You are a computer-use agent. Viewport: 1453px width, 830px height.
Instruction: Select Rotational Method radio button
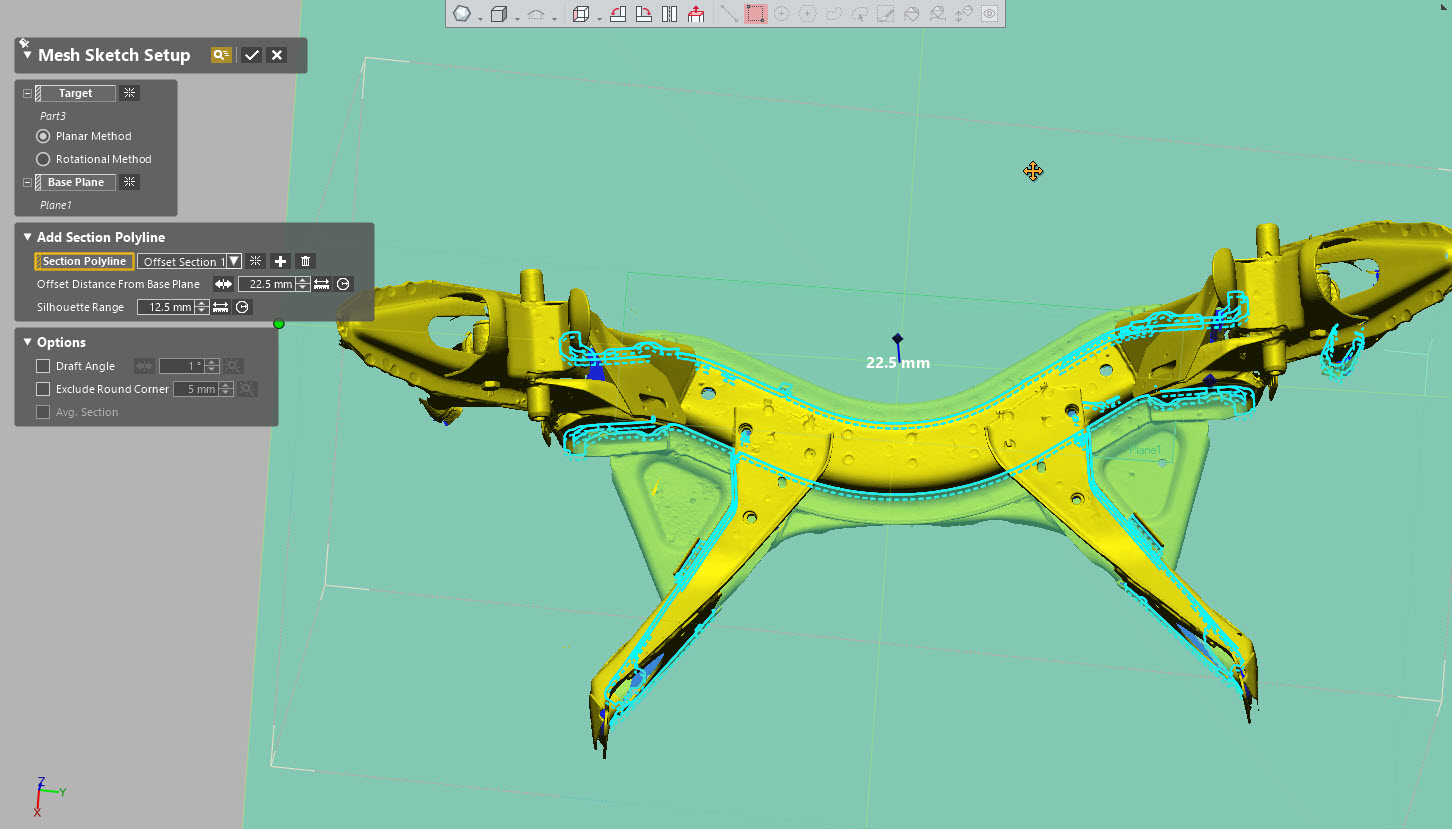point(43,159)
